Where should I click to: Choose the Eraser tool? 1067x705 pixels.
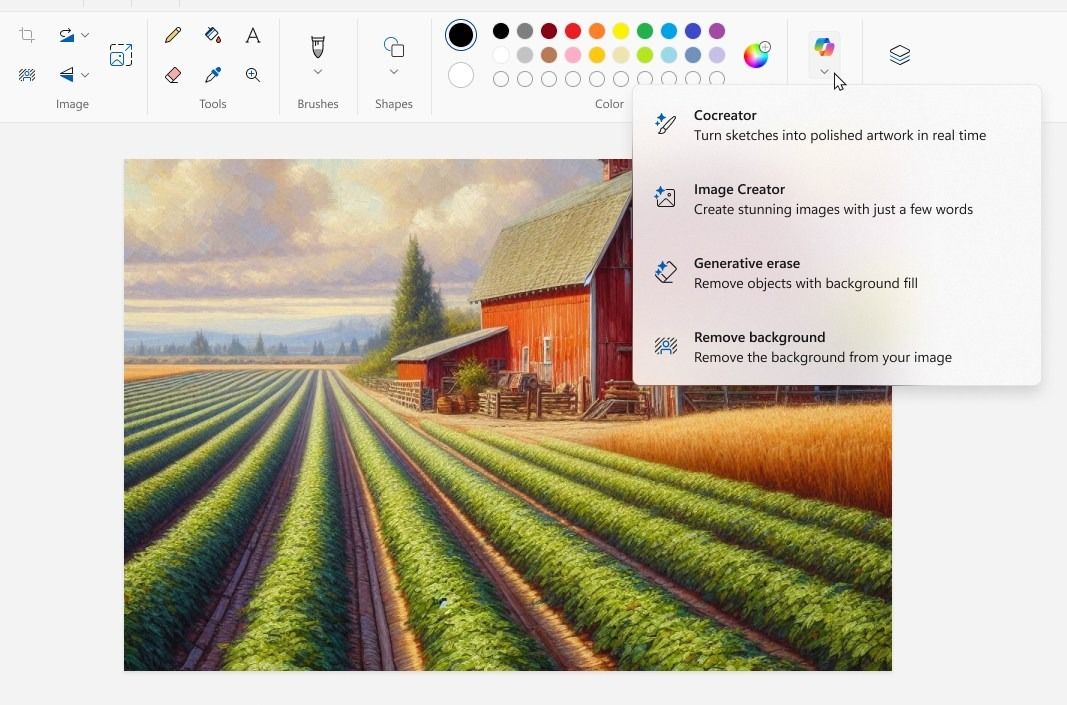[172, 74]
